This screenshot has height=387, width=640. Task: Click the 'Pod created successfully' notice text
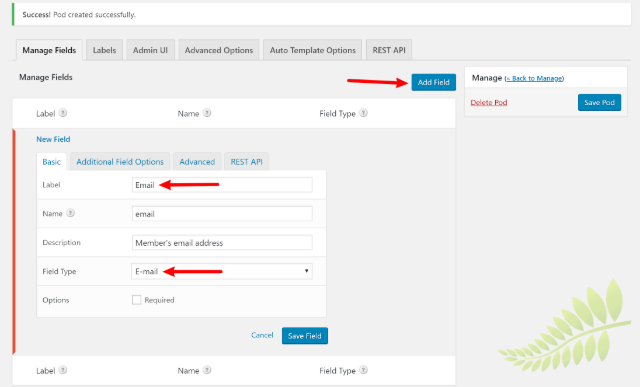point(94,15)
